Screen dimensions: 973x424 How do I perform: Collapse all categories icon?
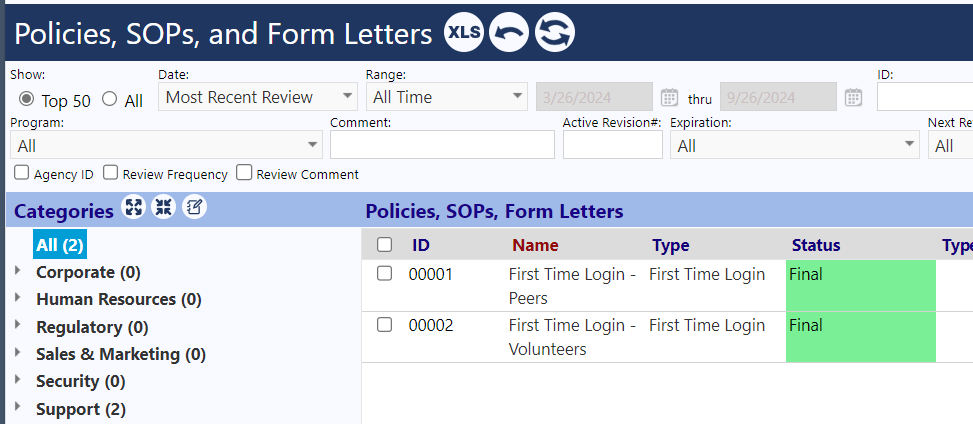coord(164,207)
